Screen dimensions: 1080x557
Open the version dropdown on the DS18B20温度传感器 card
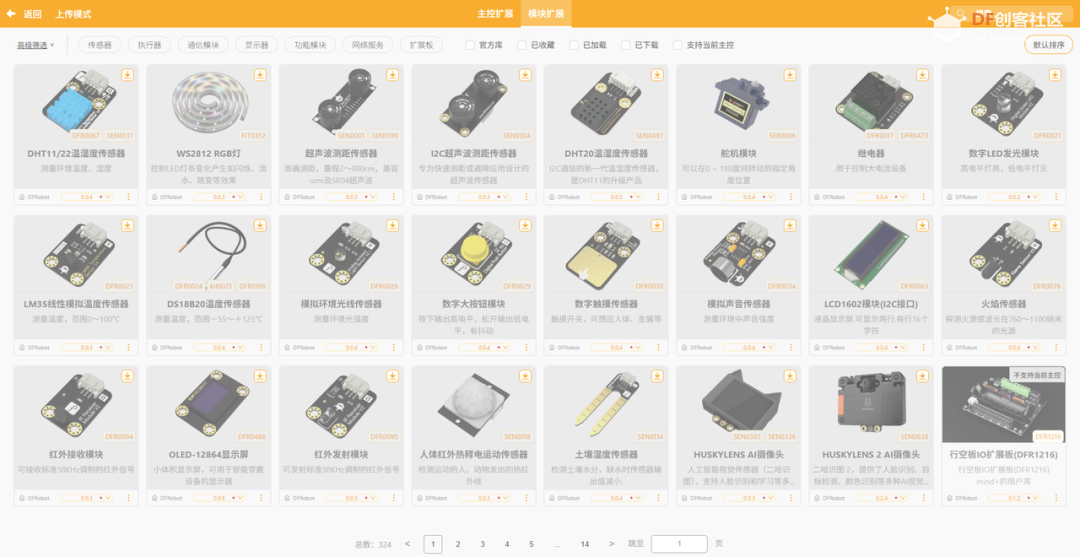click(x=219, y=348)
